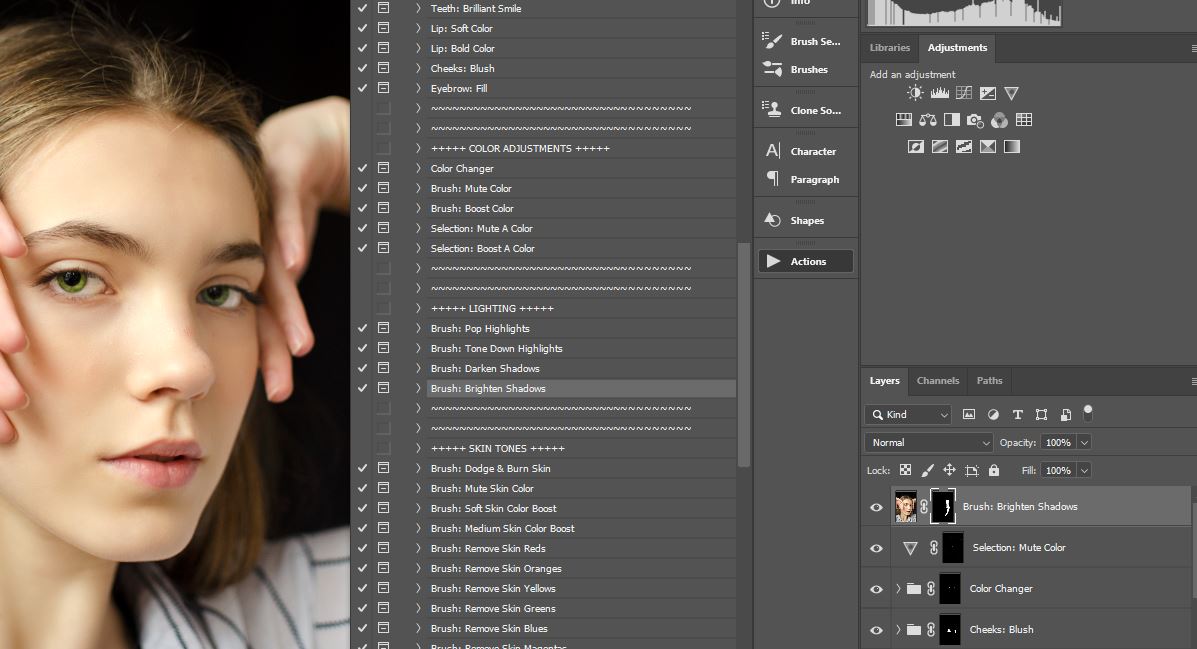
Task: Prevent auto-nesting into artboards lock icon
Action: pos(972,470)
